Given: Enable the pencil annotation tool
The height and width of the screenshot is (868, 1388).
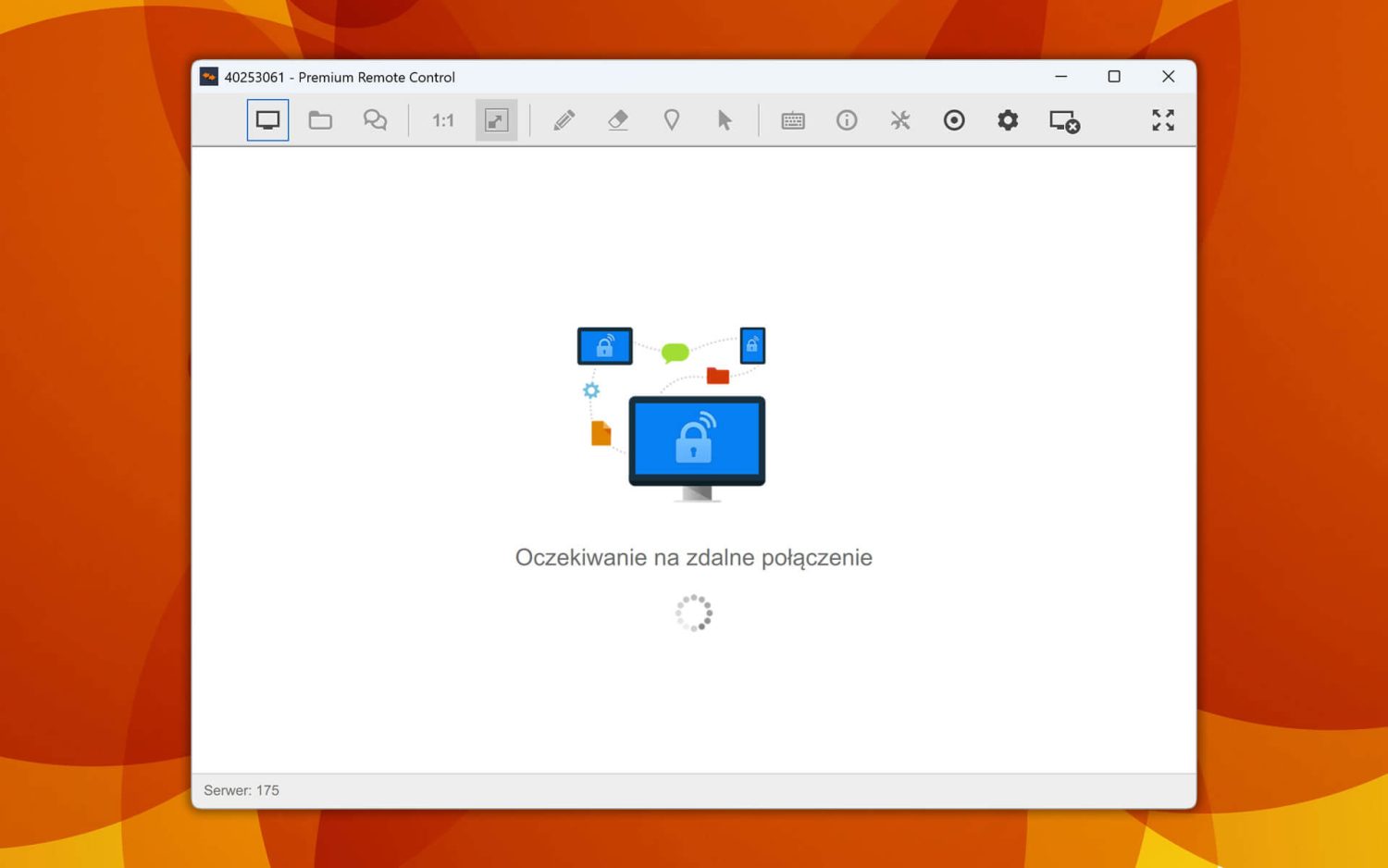Looking at the screenshot, I should (x=564, y=119).
